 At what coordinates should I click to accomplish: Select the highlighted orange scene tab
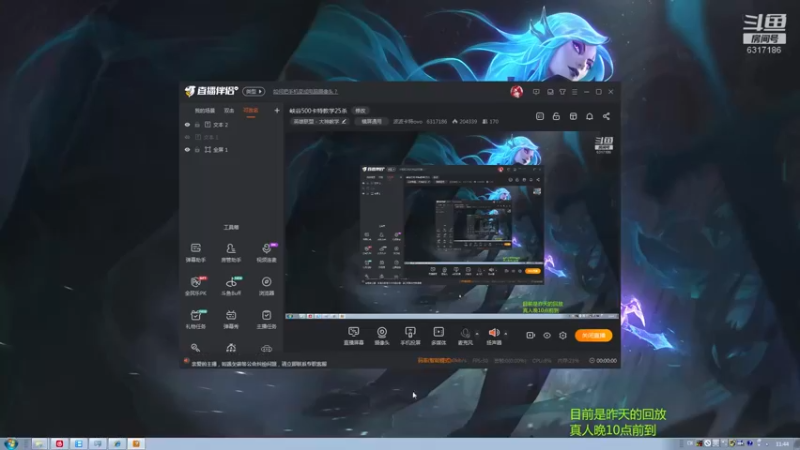click(251, 111)
